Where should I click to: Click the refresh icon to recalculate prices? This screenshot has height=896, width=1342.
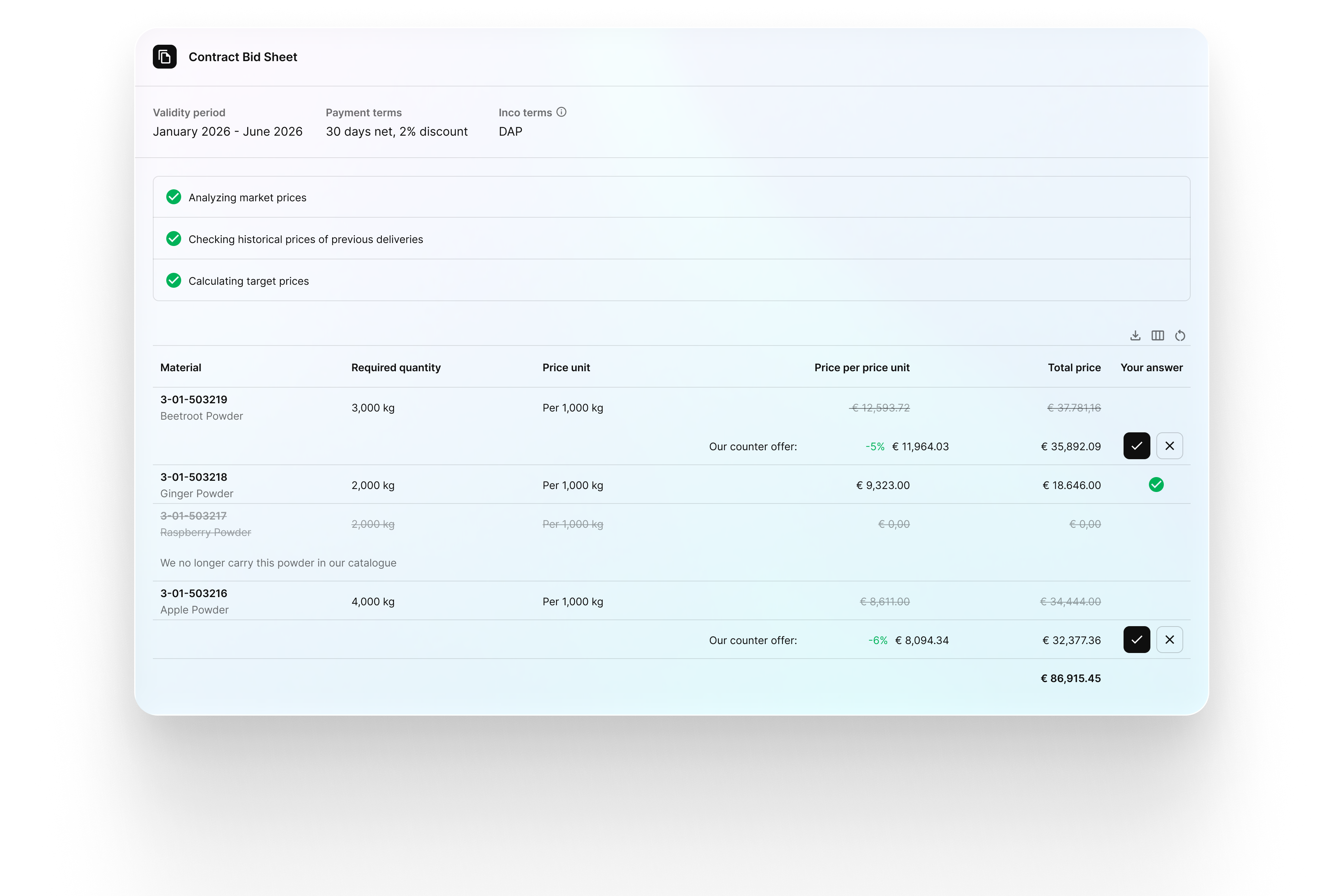click(1180, 335)
